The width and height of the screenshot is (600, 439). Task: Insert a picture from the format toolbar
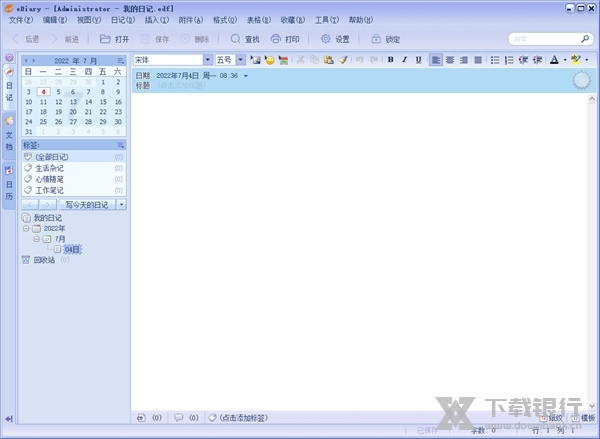[255, 60]
